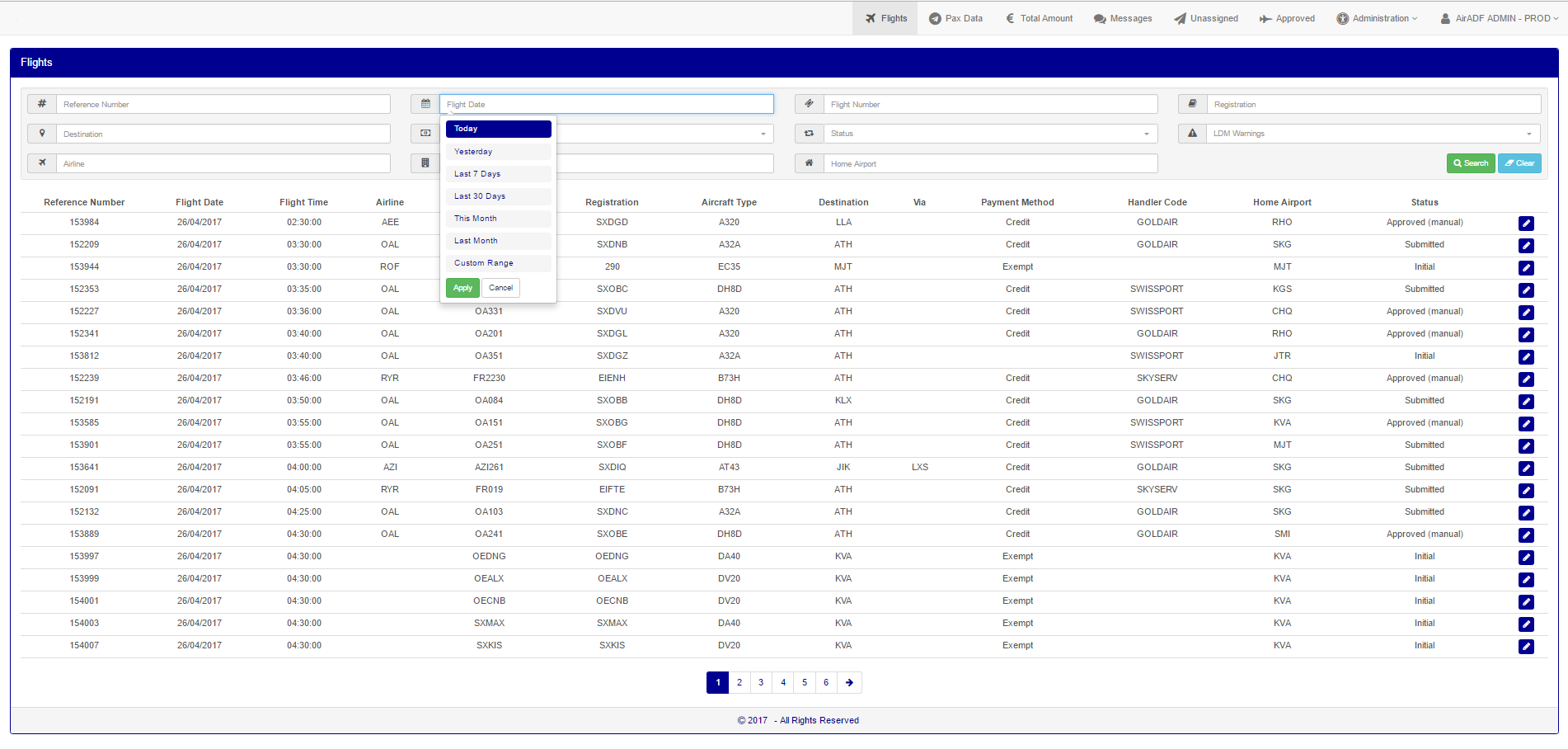The width and height of the screenshot is (1568, 749).
Task: Edit the 152239 flight row
Action: [x=1526, y=379]
